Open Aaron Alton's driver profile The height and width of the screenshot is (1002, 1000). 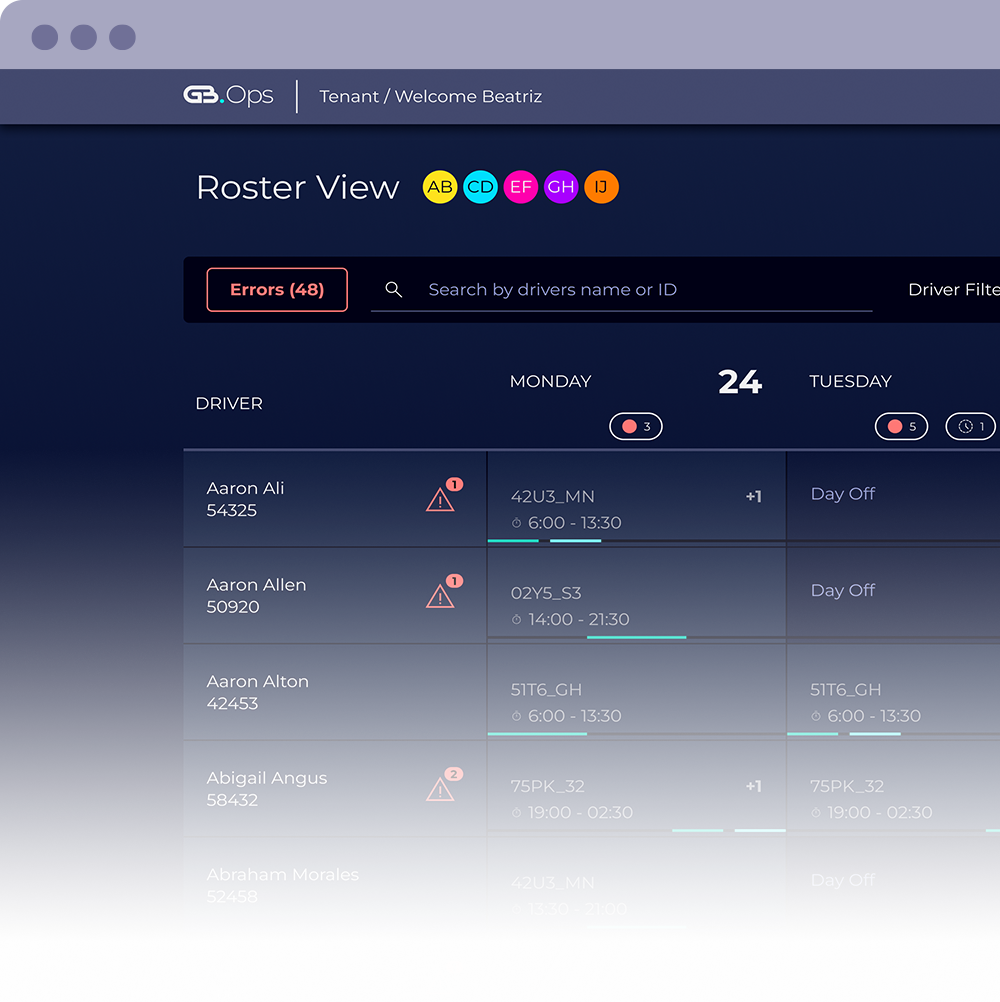tap(257, 690)
